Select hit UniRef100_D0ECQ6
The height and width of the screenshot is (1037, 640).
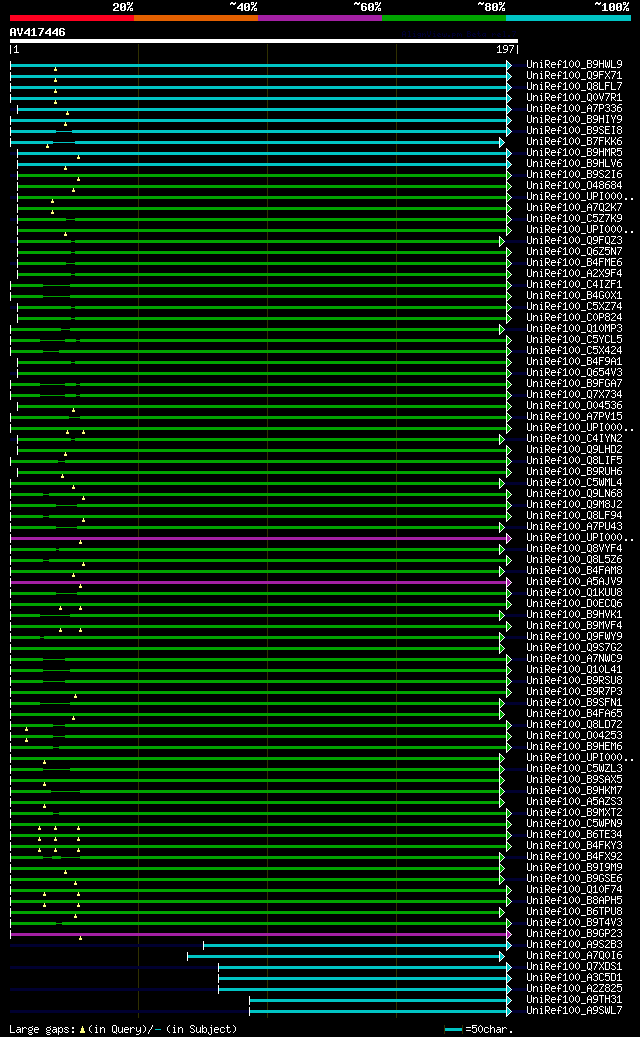tap(574, 603)
